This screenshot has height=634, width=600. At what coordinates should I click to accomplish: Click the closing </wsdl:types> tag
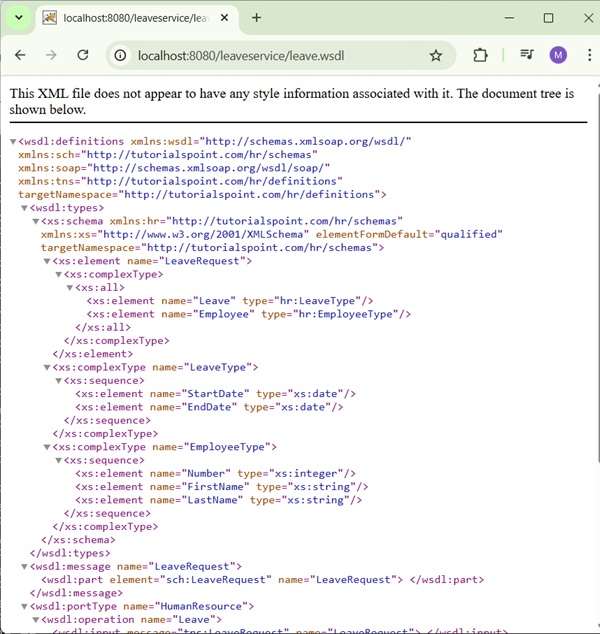click(70, 553)
